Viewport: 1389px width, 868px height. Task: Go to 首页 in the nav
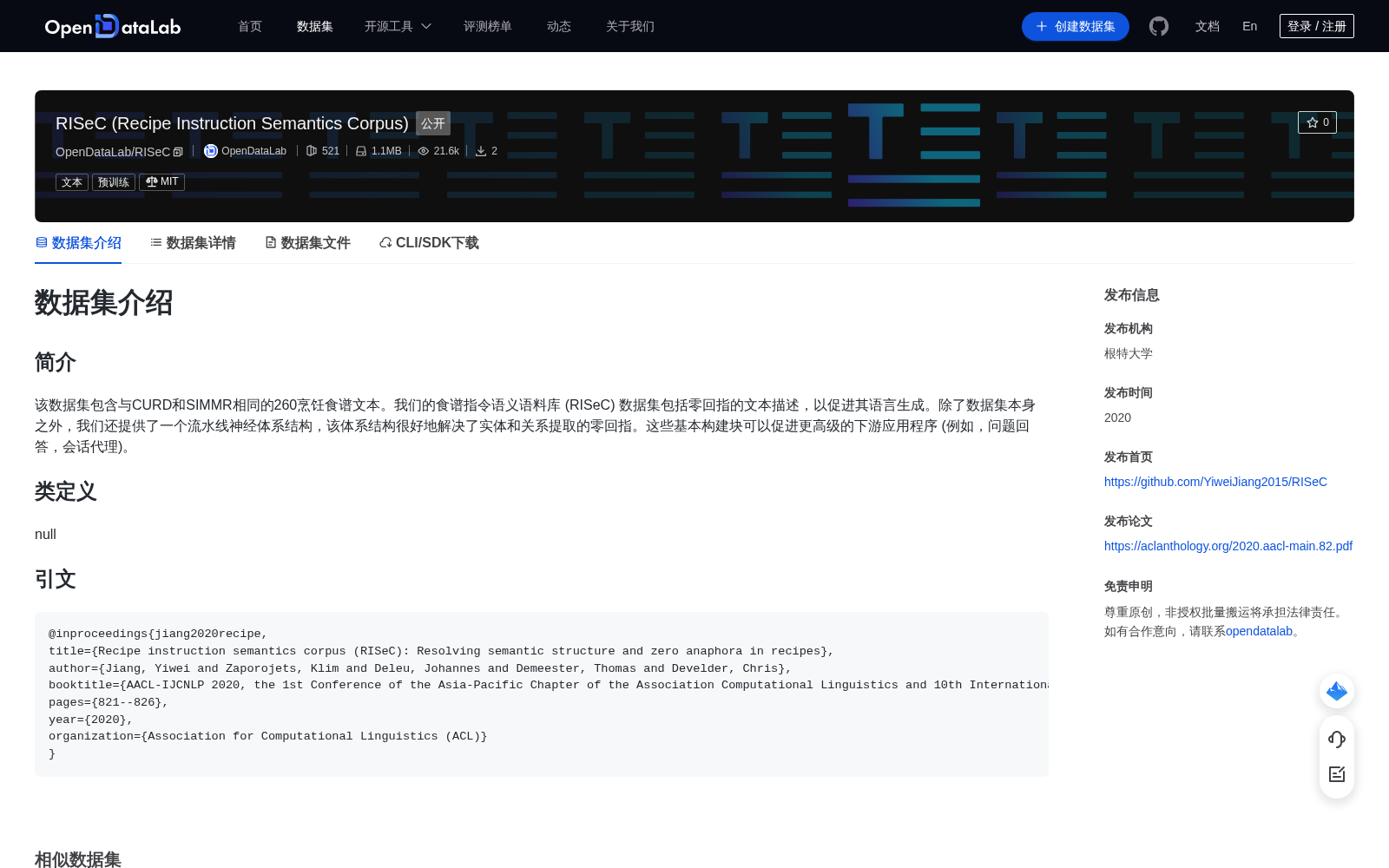point(250,26)
